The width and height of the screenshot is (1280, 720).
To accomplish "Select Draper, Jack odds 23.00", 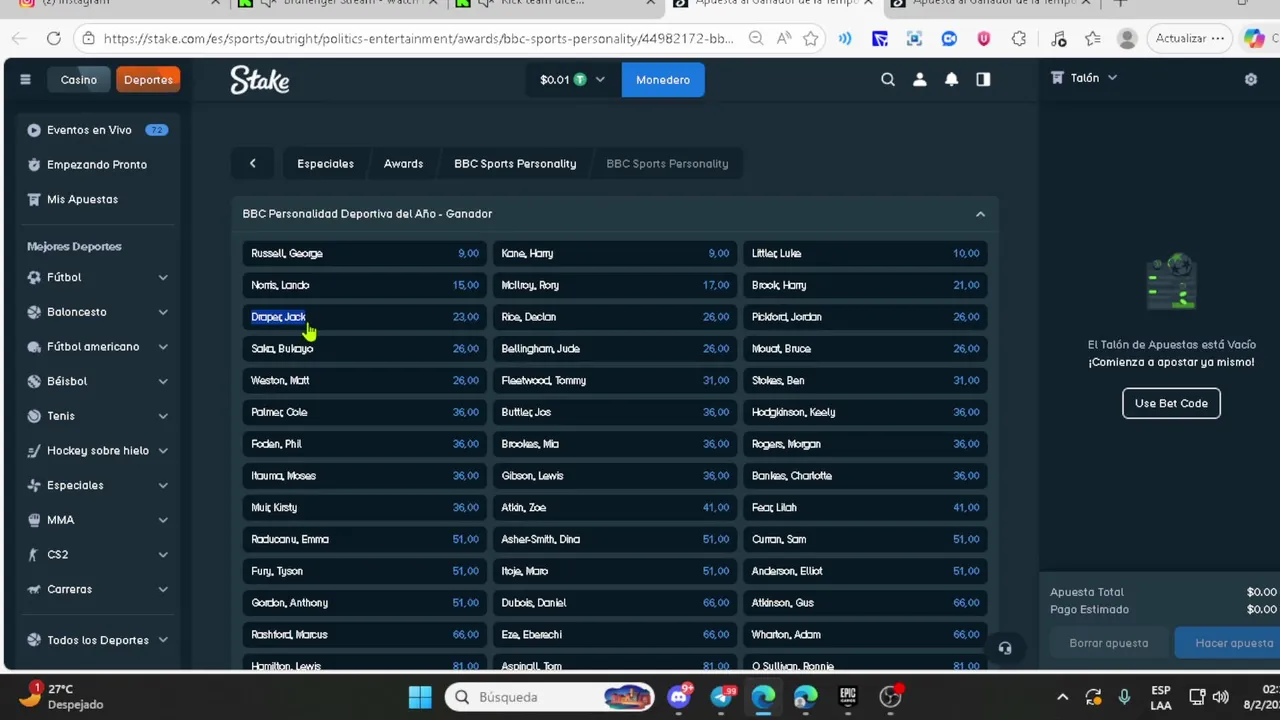I will [364, 317].
